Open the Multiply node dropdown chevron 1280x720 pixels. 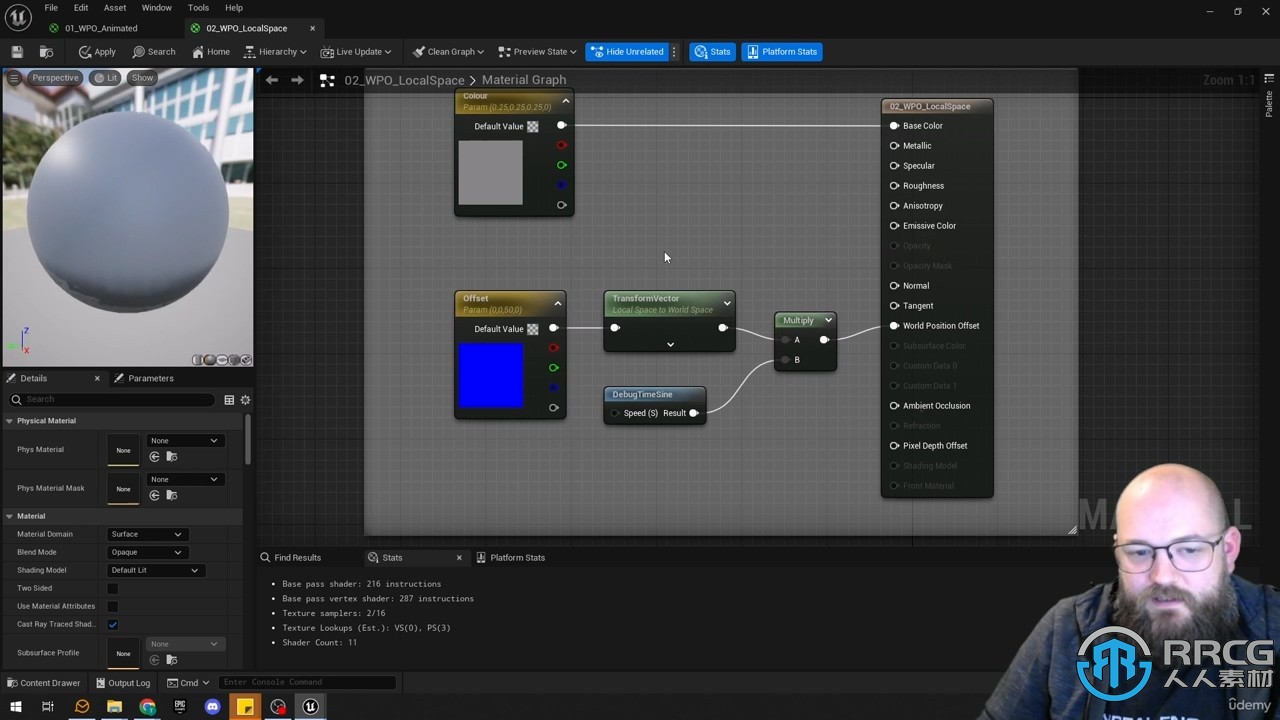tap(828, 320)
